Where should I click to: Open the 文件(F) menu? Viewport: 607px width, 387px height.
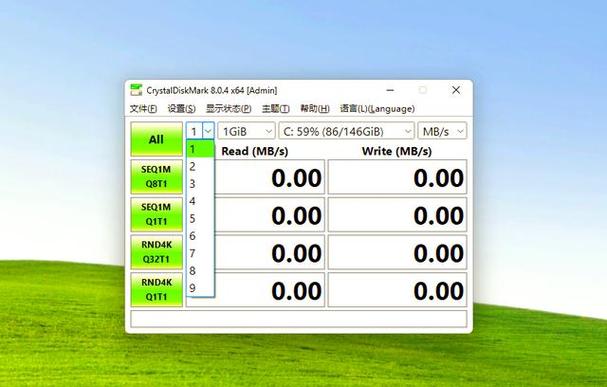pyautogui.click(x=143, y=109)
